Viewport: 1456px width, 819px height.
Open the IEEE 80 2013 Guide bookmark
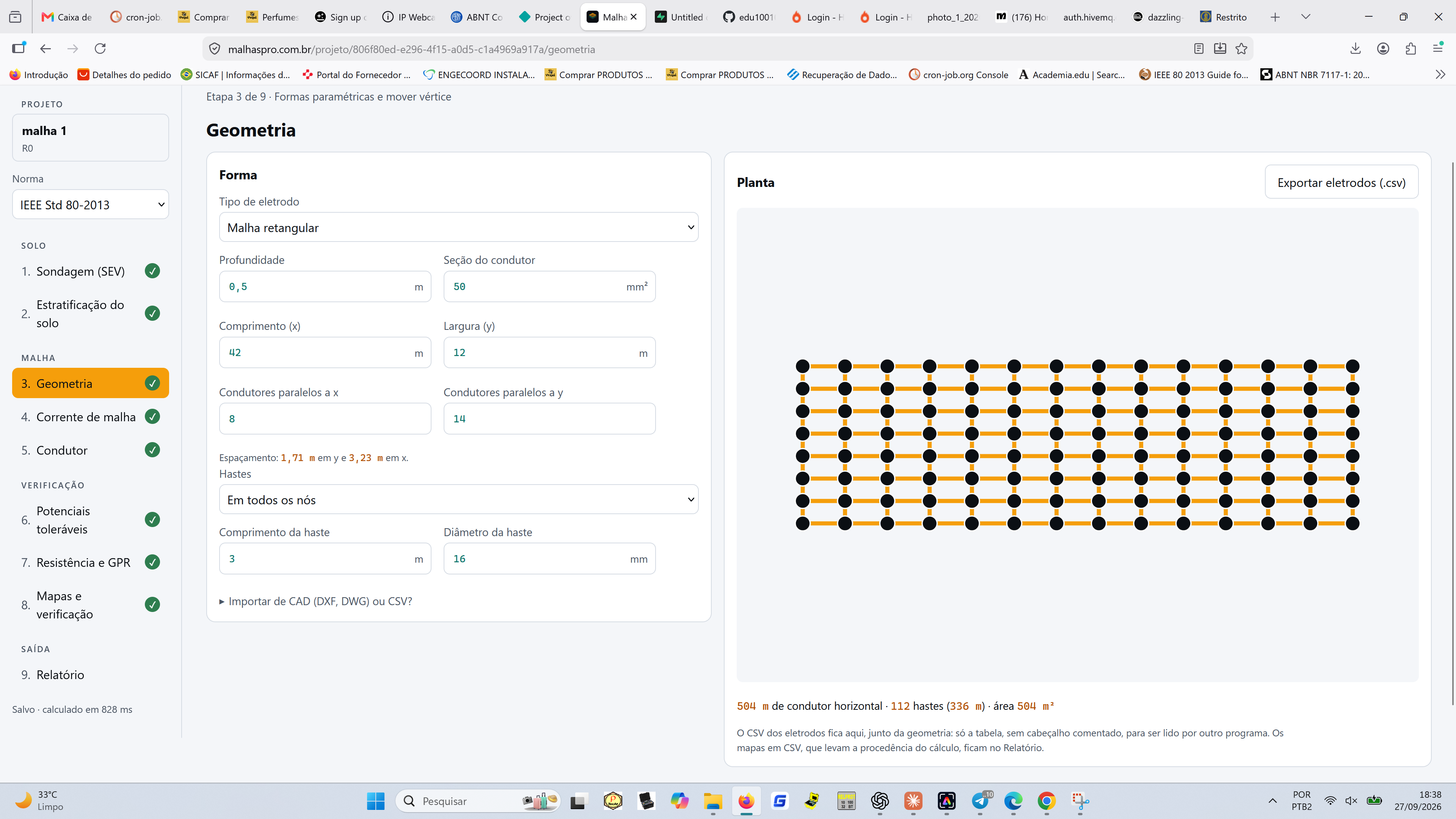(1194, 75)
